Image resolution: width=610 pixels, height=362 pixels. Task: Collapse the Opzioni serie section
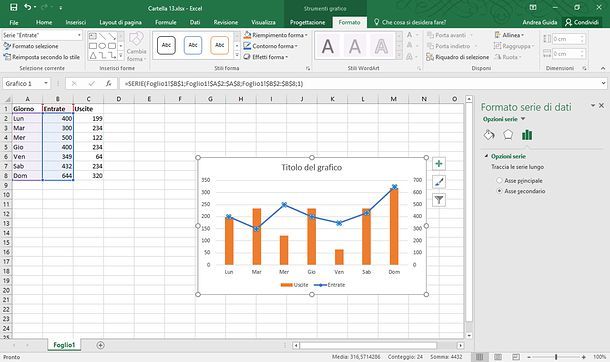pyautogui.click(x=486, y=156)
